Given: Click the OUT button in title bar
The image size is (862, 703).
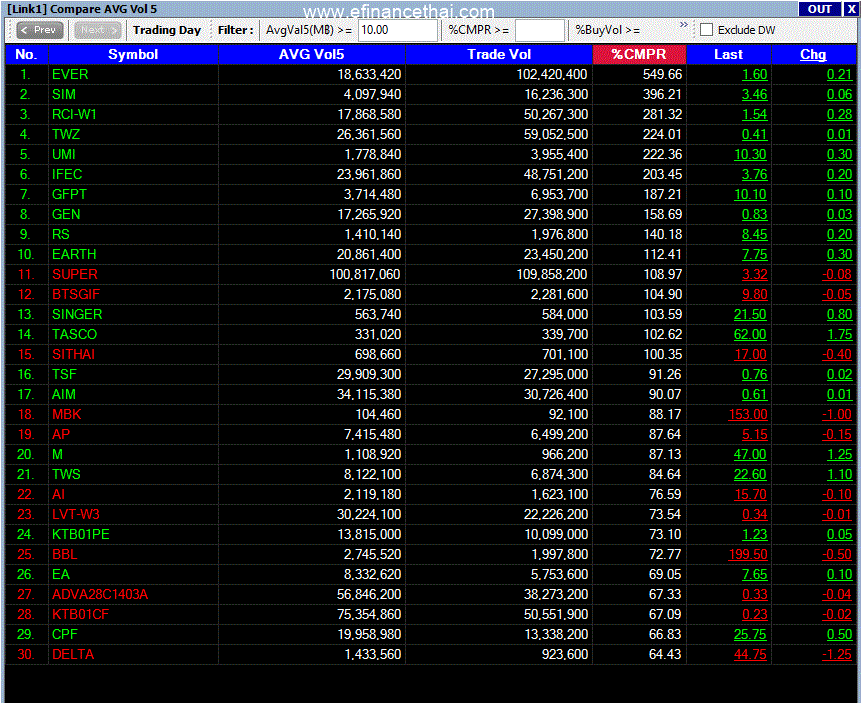Looking at the screenshot, I should [x=819, y=9].
